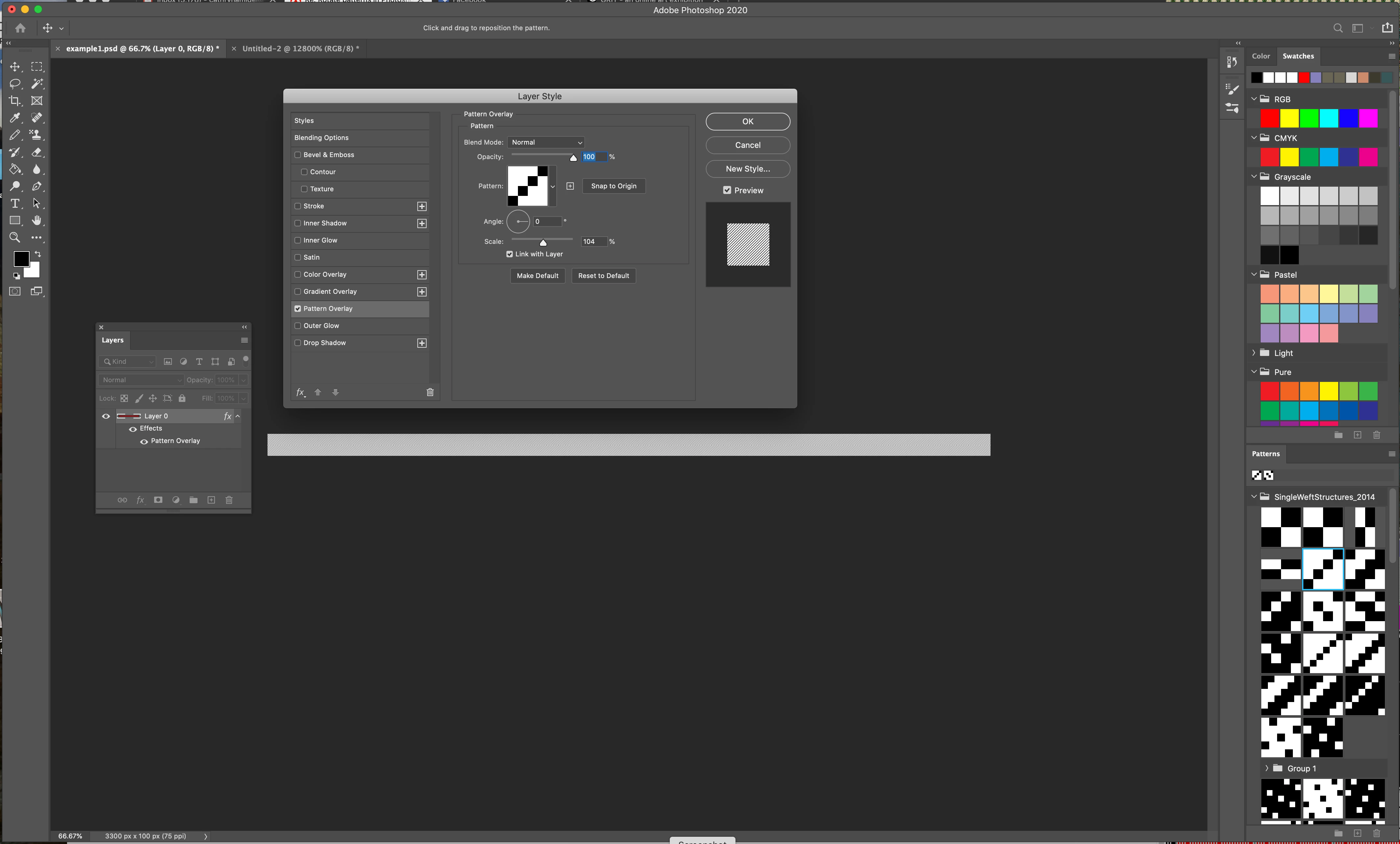The width and height of the screenshot is (1400, 844).
Task: Select the Zoom tool
Action: 15,238
